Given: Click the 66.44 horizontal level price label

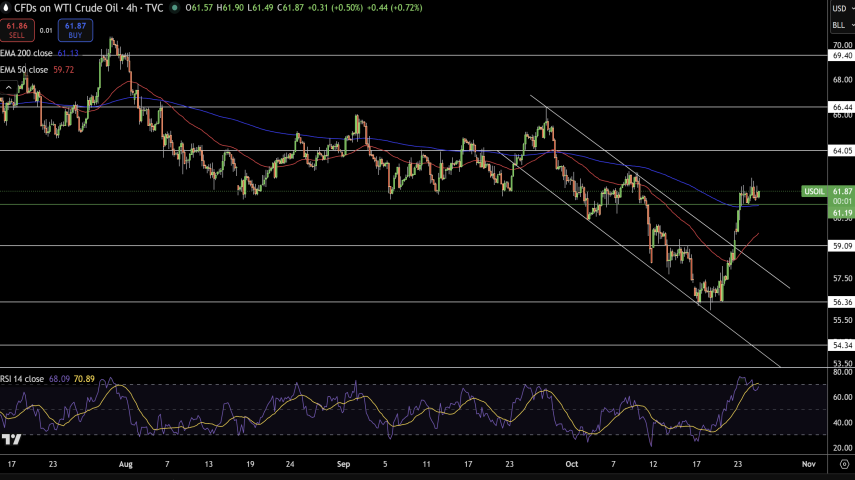Looking at the screenshot, I should (x=841, y=107).
